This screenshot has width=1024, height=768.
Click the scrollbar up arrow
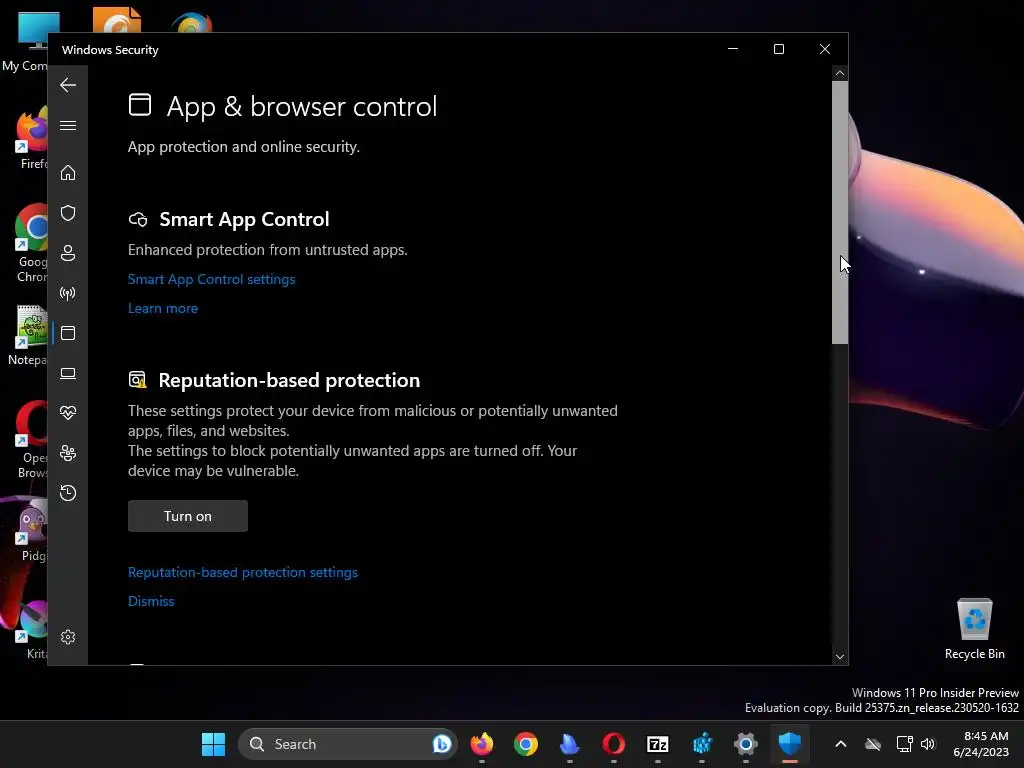tap(840, 73)
